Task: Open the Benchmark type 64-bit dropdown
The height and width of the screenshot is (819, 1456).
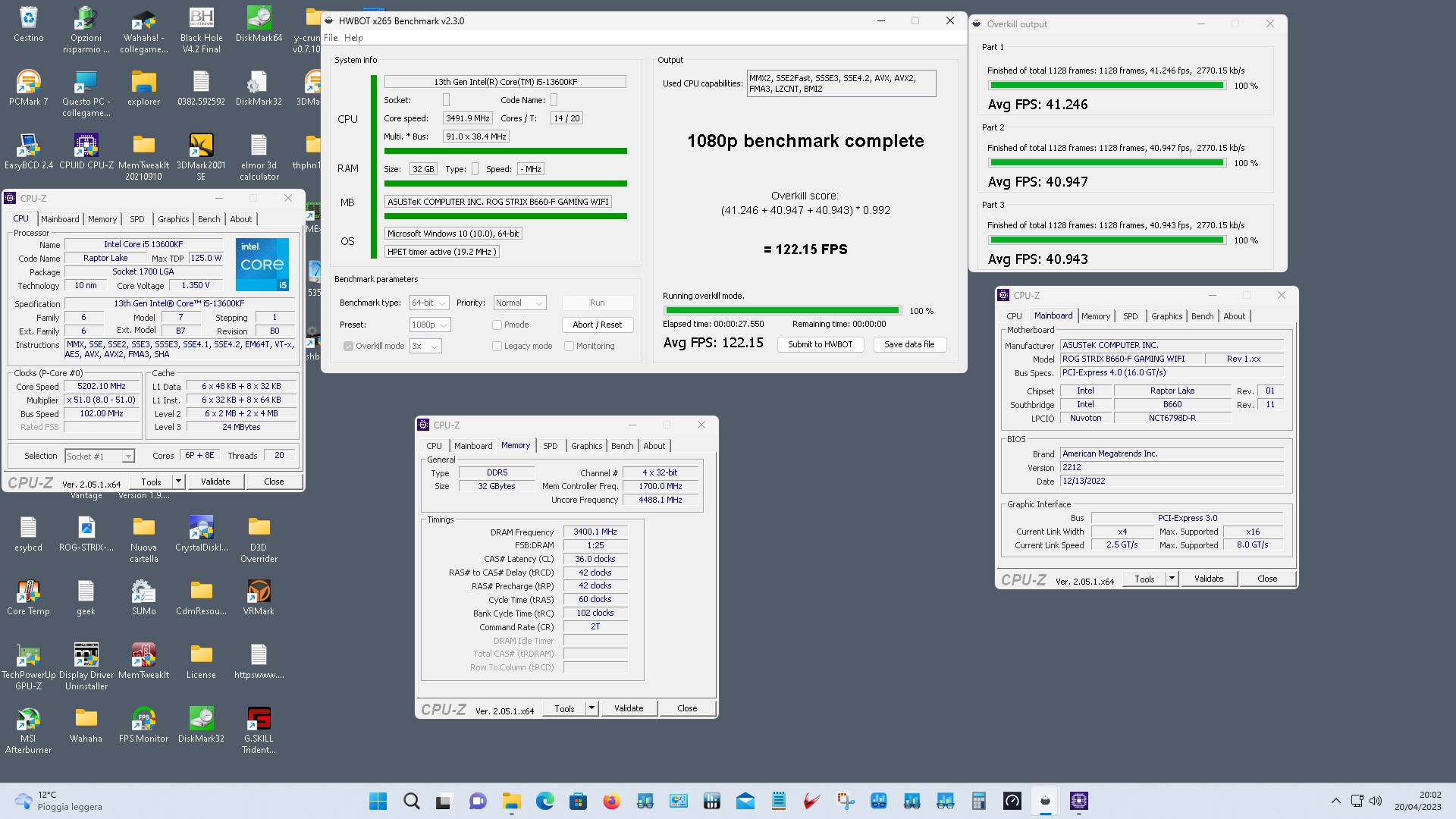Action: point(428,303)
